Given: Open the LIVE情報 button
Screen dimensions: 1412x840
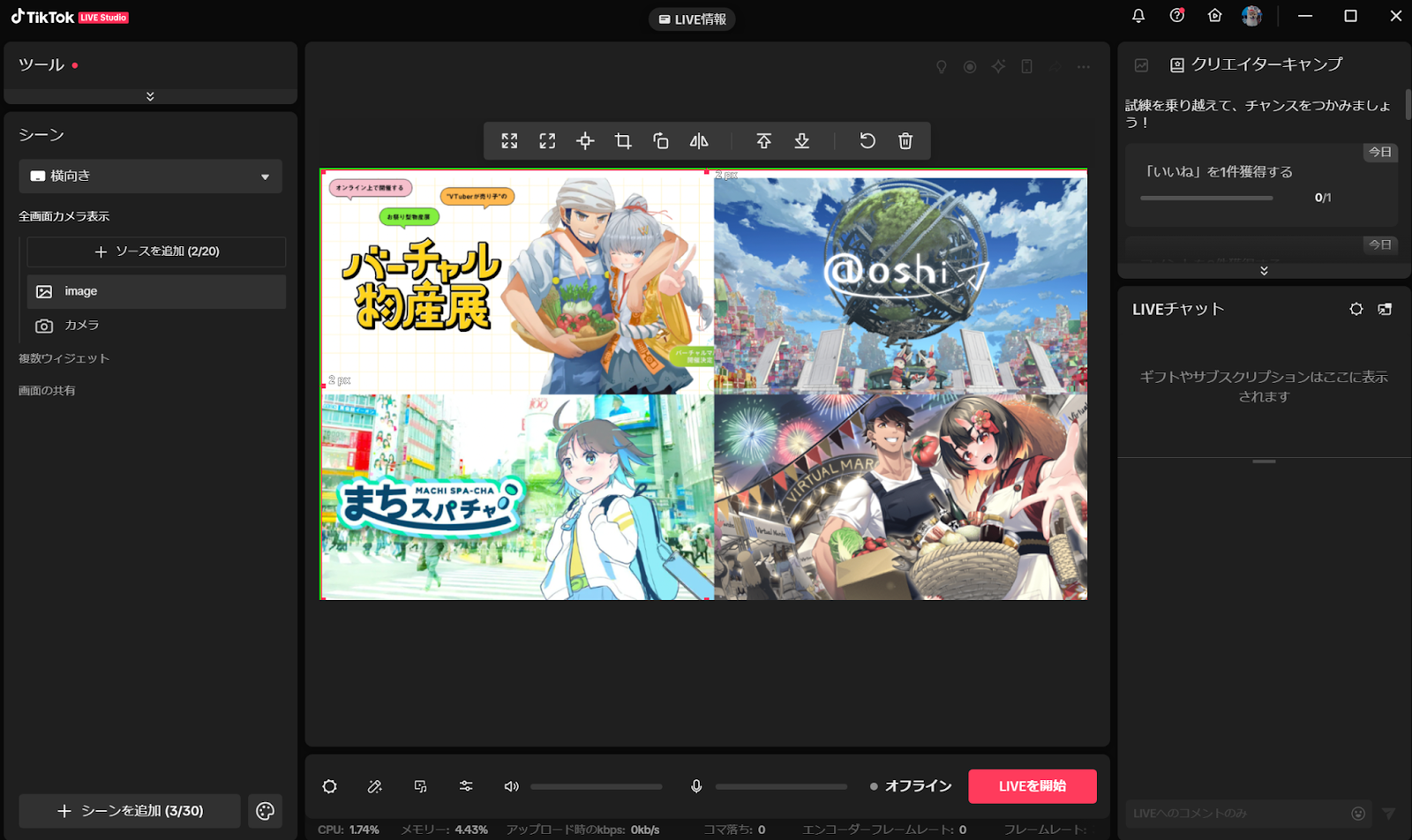Looking at the screenshot, I should click(x=692, y=19).
